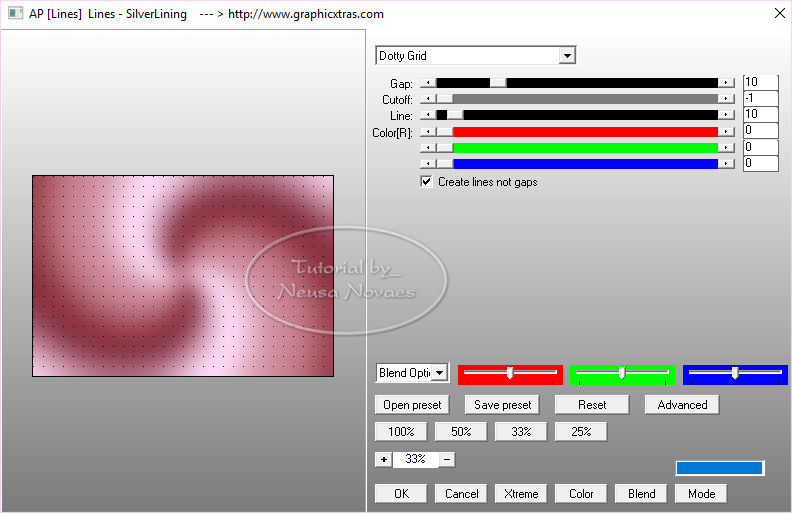Viewport: 792px width, 513px height.
Task: Click the Line slider left arrow
Action: coord(428,115)
